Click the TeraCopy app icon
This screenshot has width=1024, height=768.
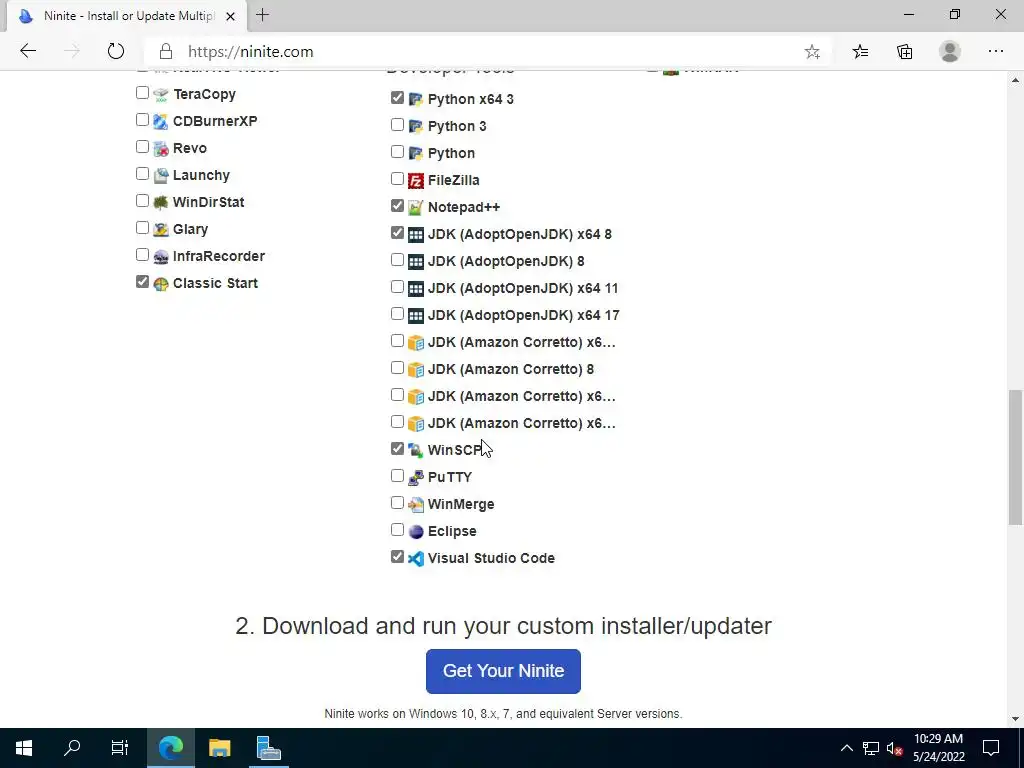(x=161, y=95)
